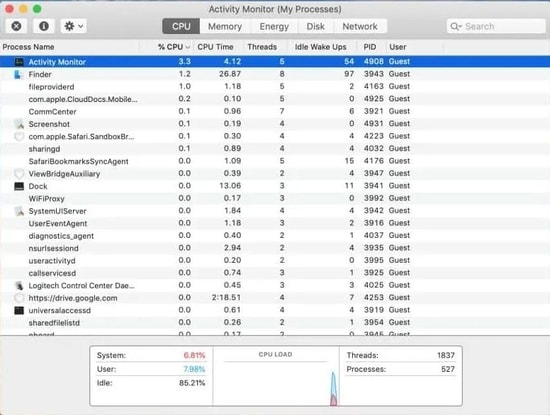Click the universalaccessd process icon
The height and width of the screenshot is (415, 550).
(x=19, y=310)
